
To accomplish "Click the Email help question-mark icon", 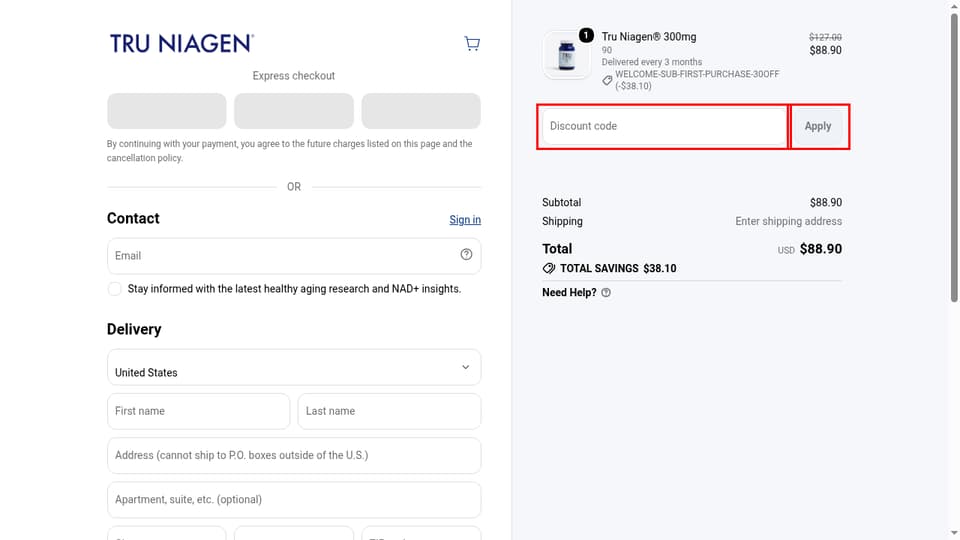I will (467, 254).
